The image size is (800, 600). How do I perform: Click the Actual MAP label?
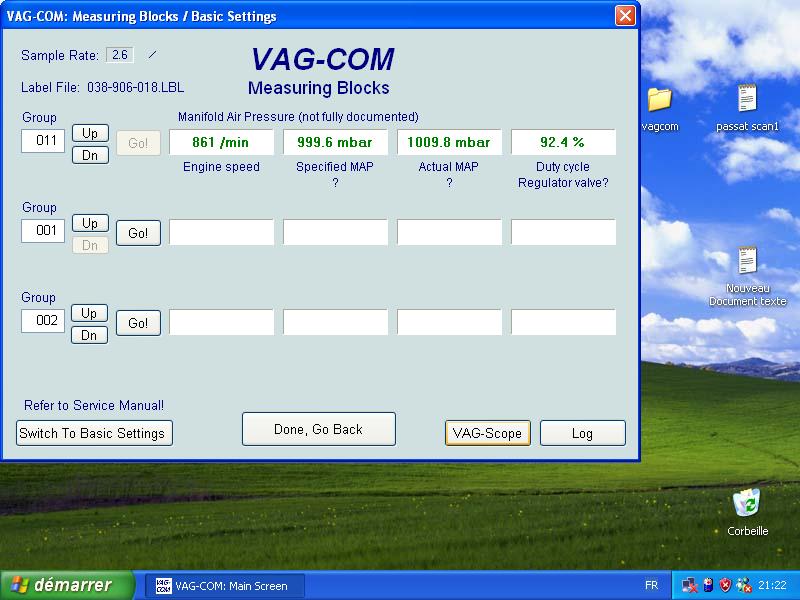[448, 167]
